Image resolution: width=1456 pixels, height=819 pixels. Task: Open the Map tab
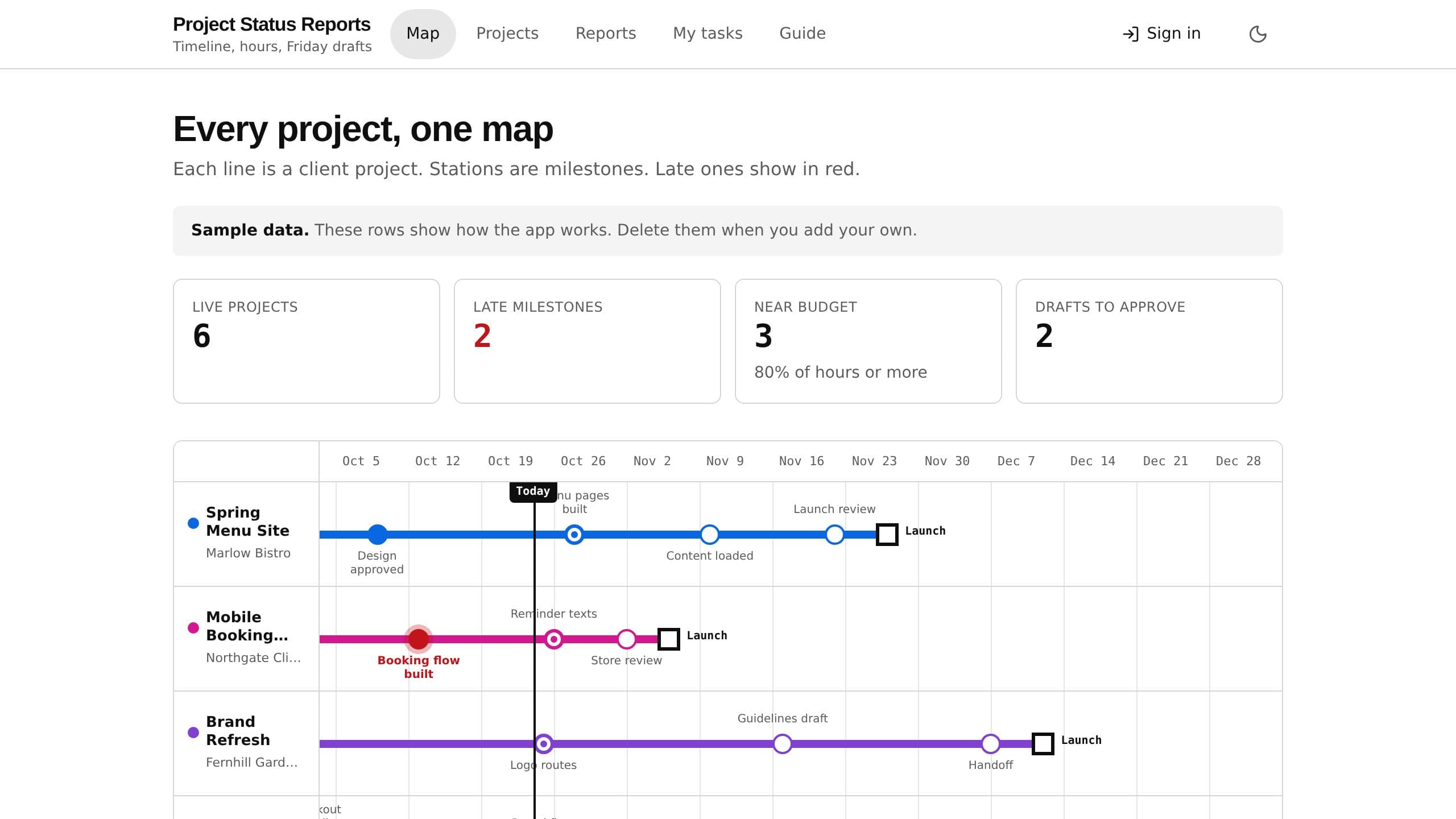tap(423, 34)
